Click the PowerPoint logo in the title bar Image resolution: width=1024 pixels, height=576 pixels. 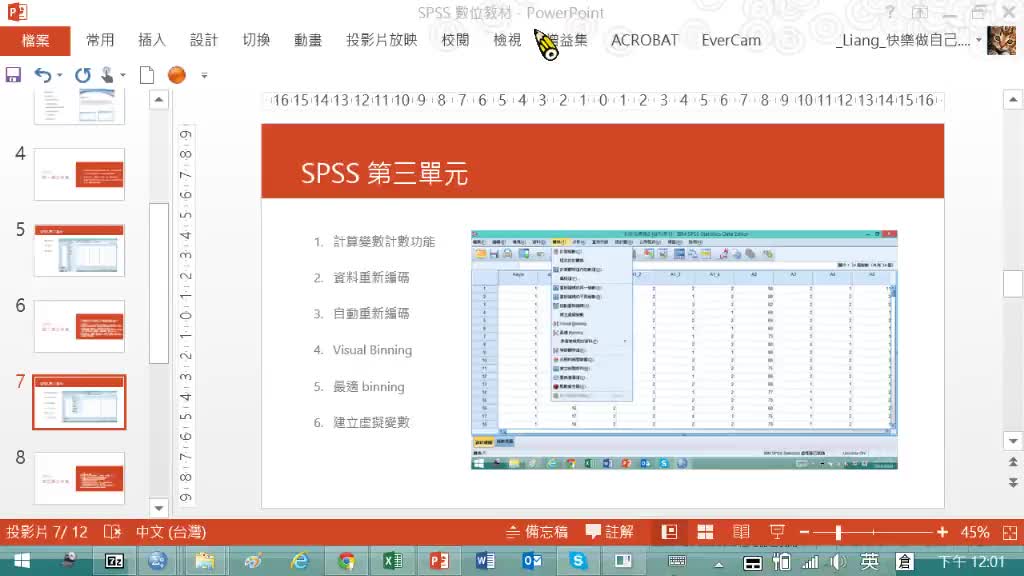click(x=17, y=12)
